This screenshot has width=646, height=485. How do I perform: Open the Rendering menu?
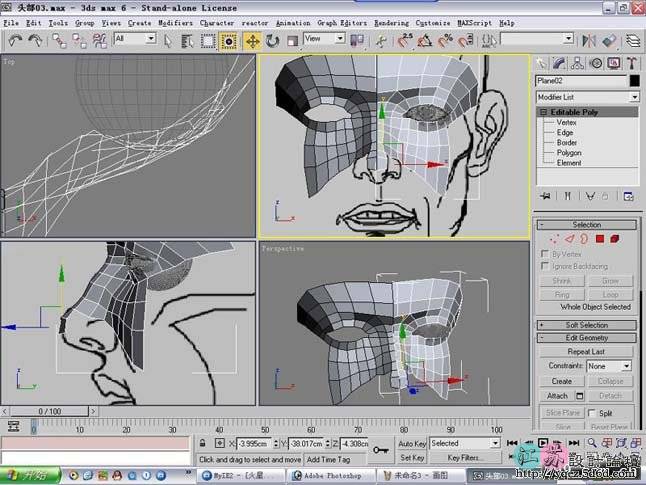click(391, 23)
